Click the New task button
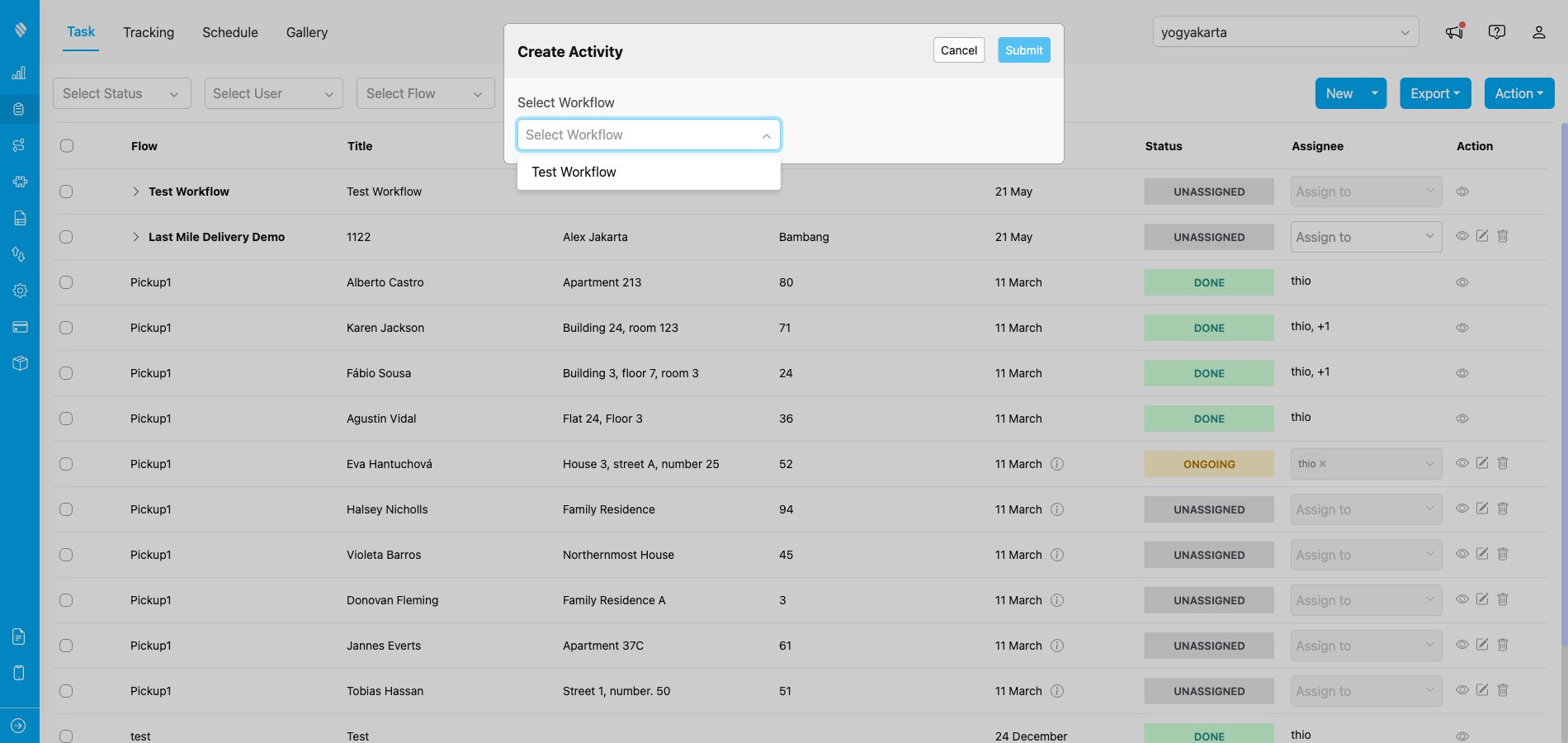 coord(1339,93)
